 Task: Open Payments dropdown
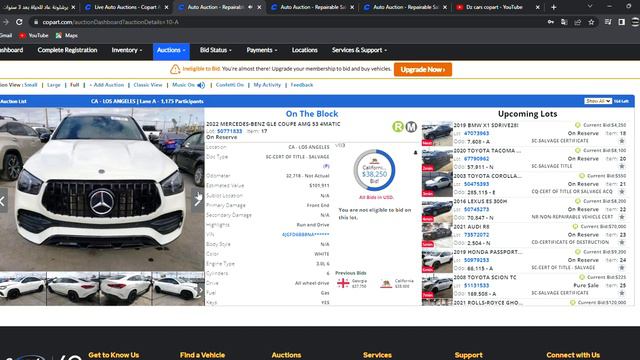click(262, 50)
